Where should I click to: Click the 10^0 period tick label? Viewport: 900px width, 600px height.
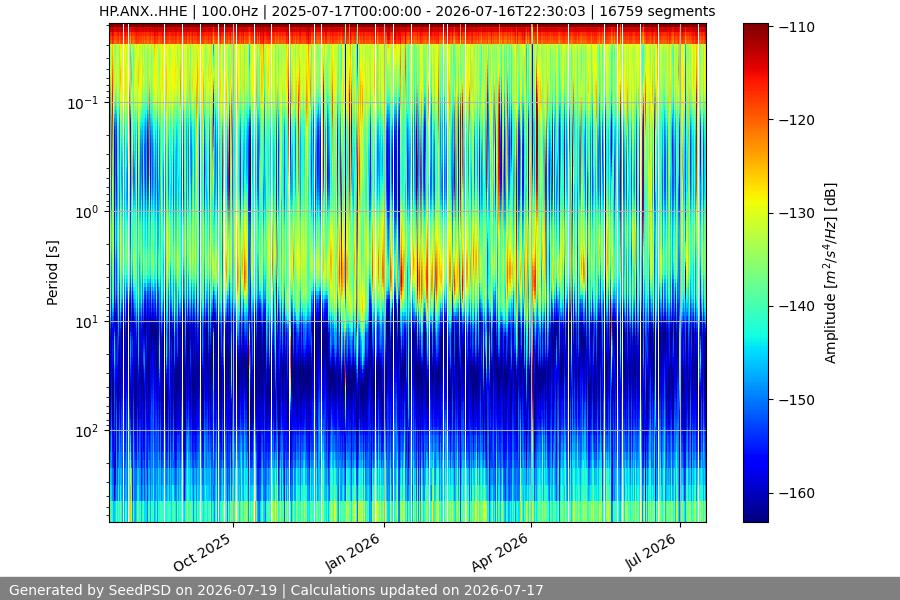coord(87,212)
